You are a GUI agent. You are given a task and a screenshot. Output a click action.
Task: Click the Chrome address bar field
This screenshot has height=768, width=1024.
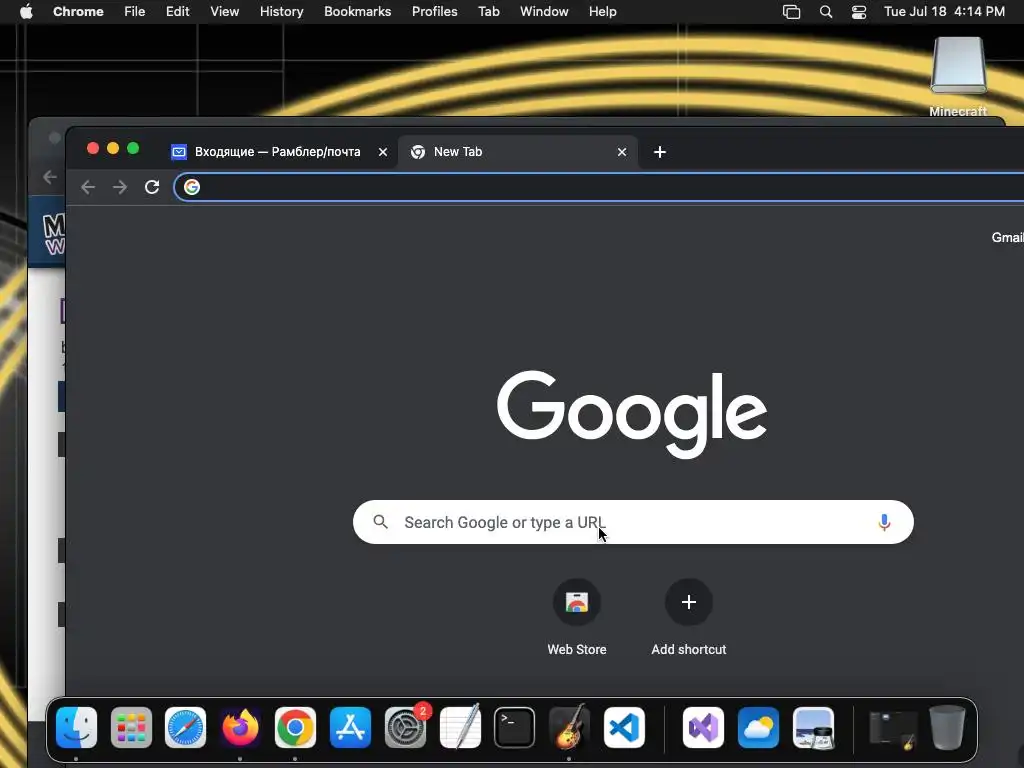(600, 187)
